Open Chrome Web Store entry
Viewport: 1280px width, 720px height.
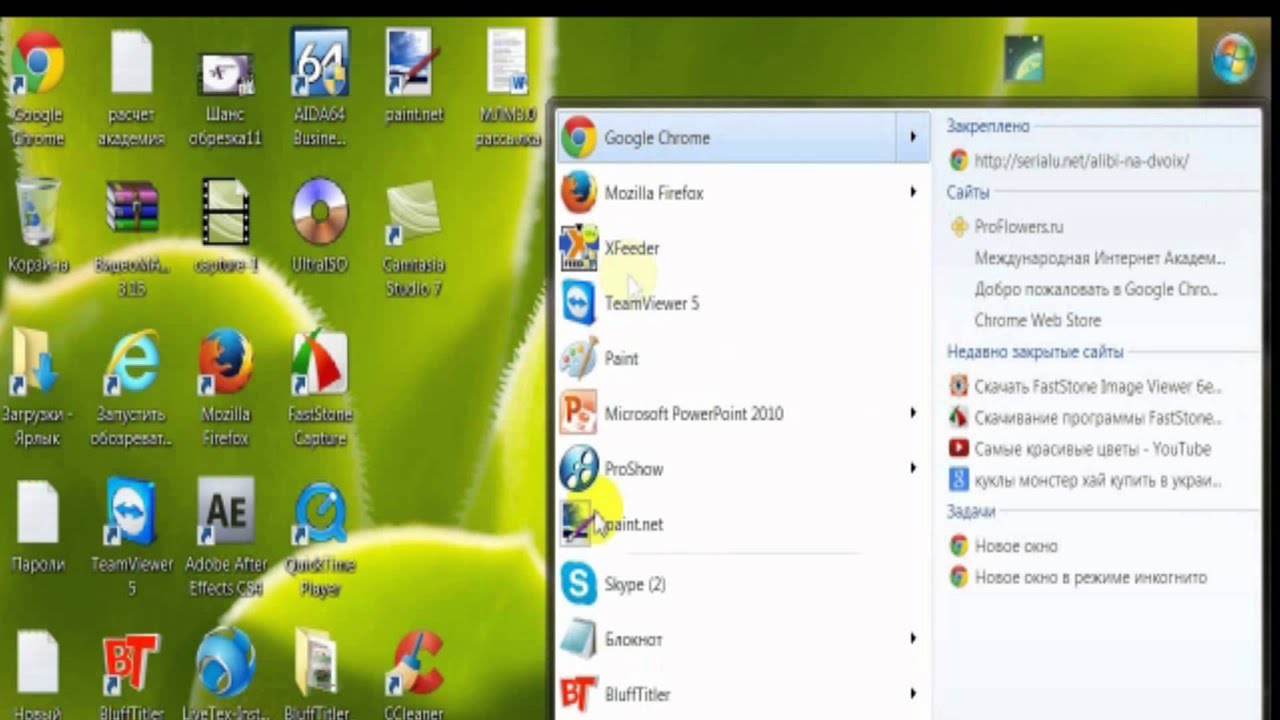[x=1037, y=320]
